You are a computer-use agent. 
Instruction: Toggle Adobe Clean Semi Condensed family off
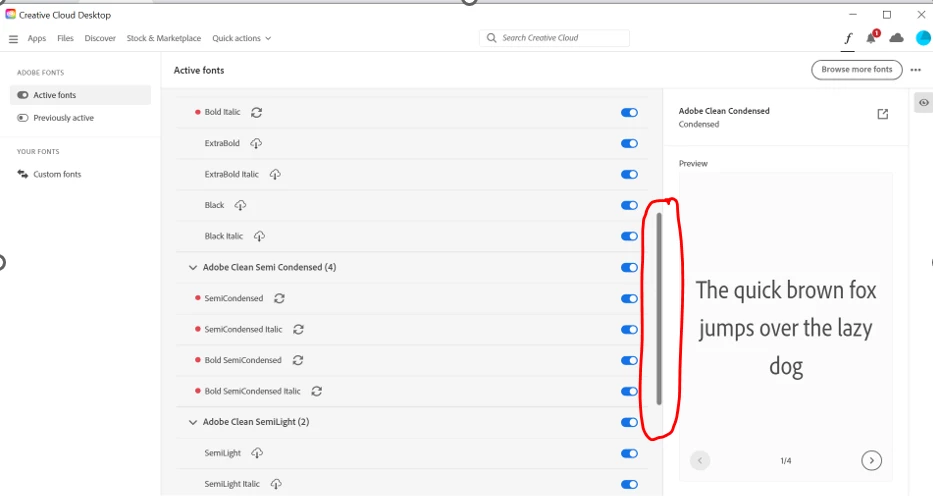629,268
